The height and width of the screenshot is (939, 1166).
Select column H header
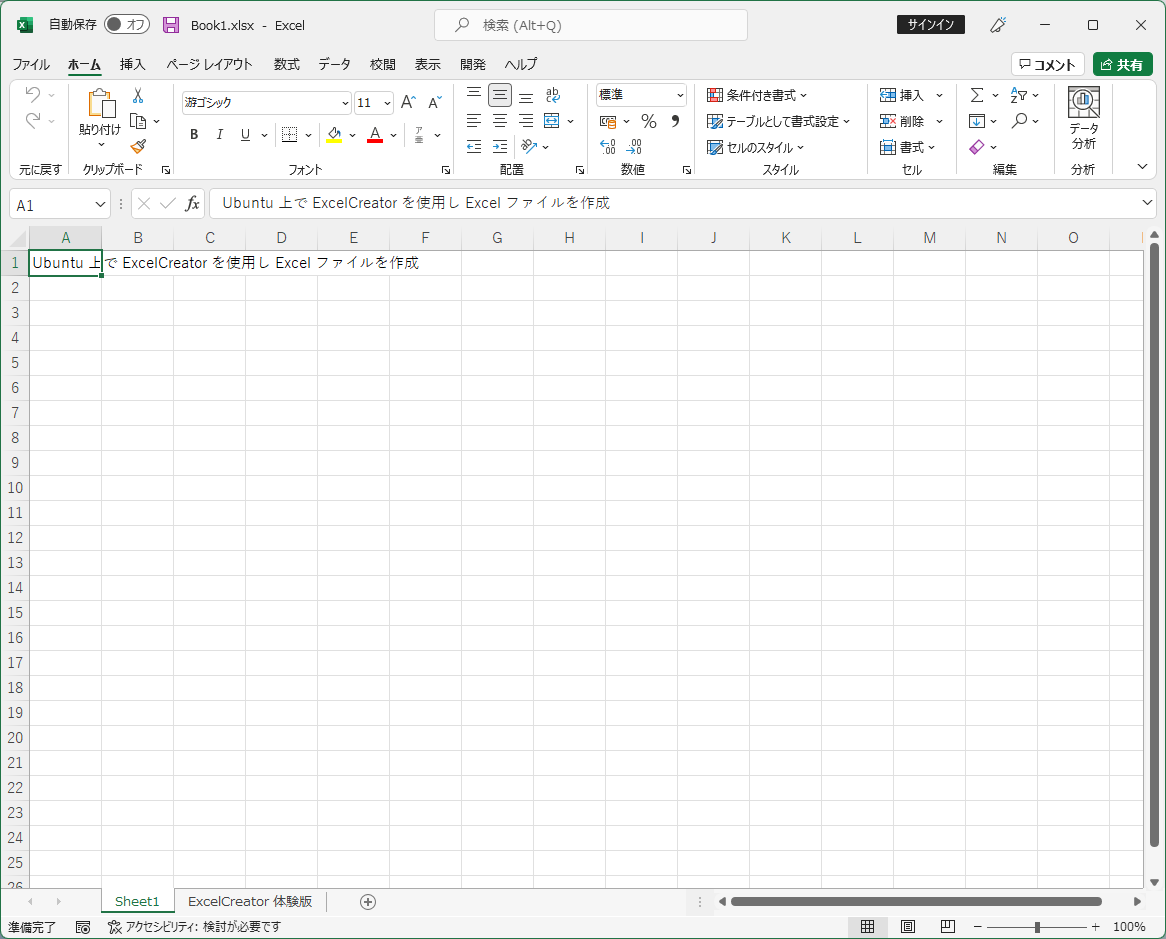point(570,238)
